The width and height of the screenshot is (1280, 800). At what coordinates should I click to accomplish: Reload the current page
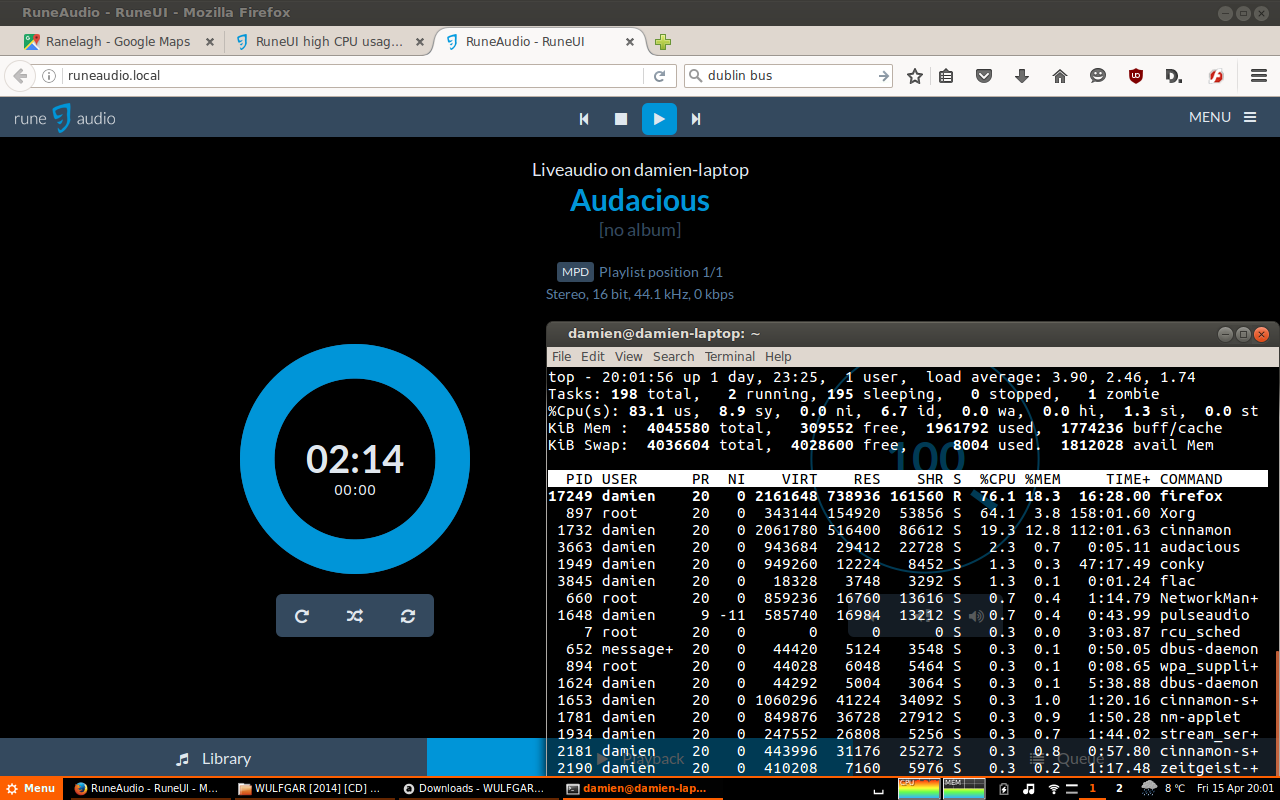click(x=659, y=76)
